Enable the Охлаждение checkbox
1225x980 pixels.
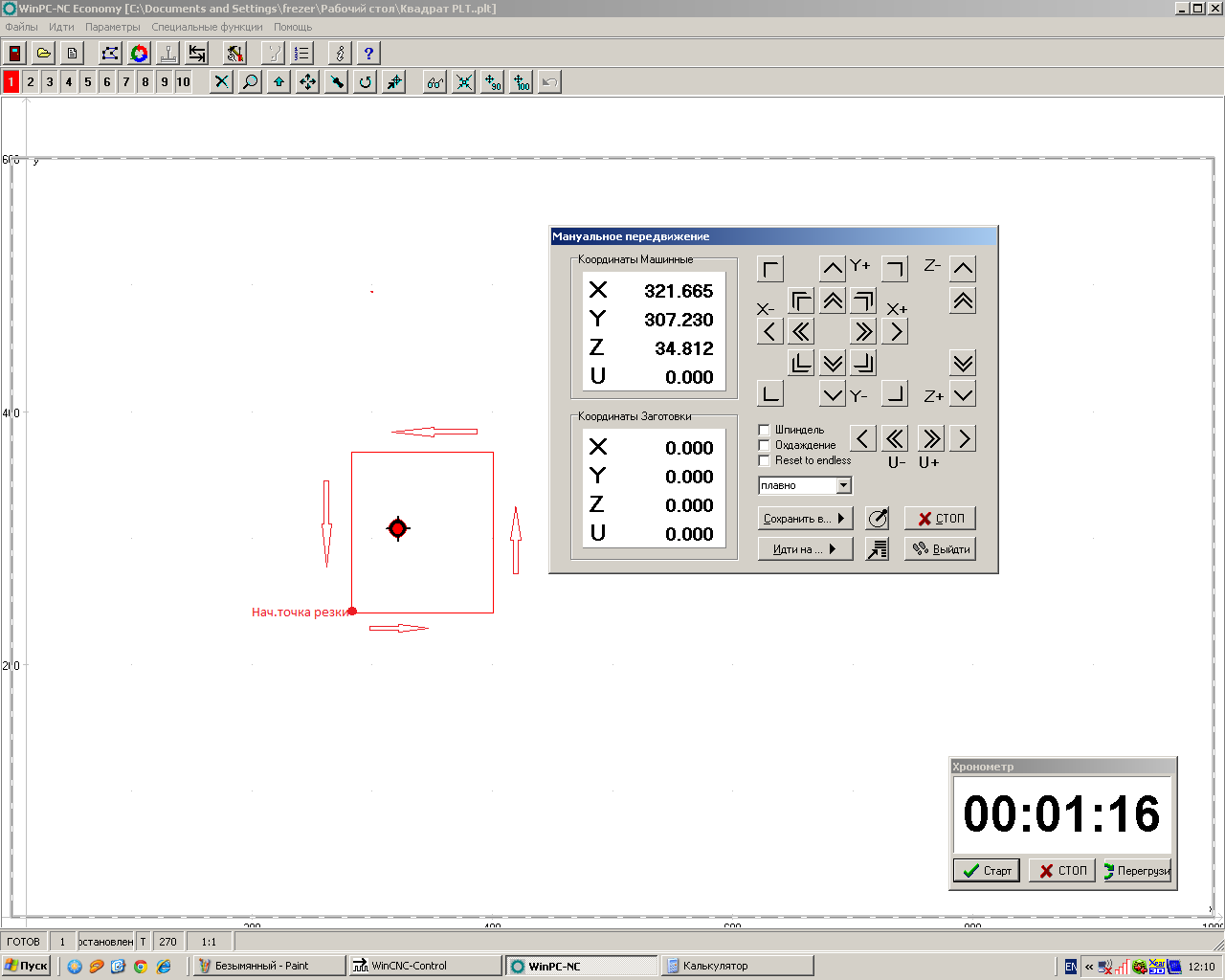click(x=764, y=445)
